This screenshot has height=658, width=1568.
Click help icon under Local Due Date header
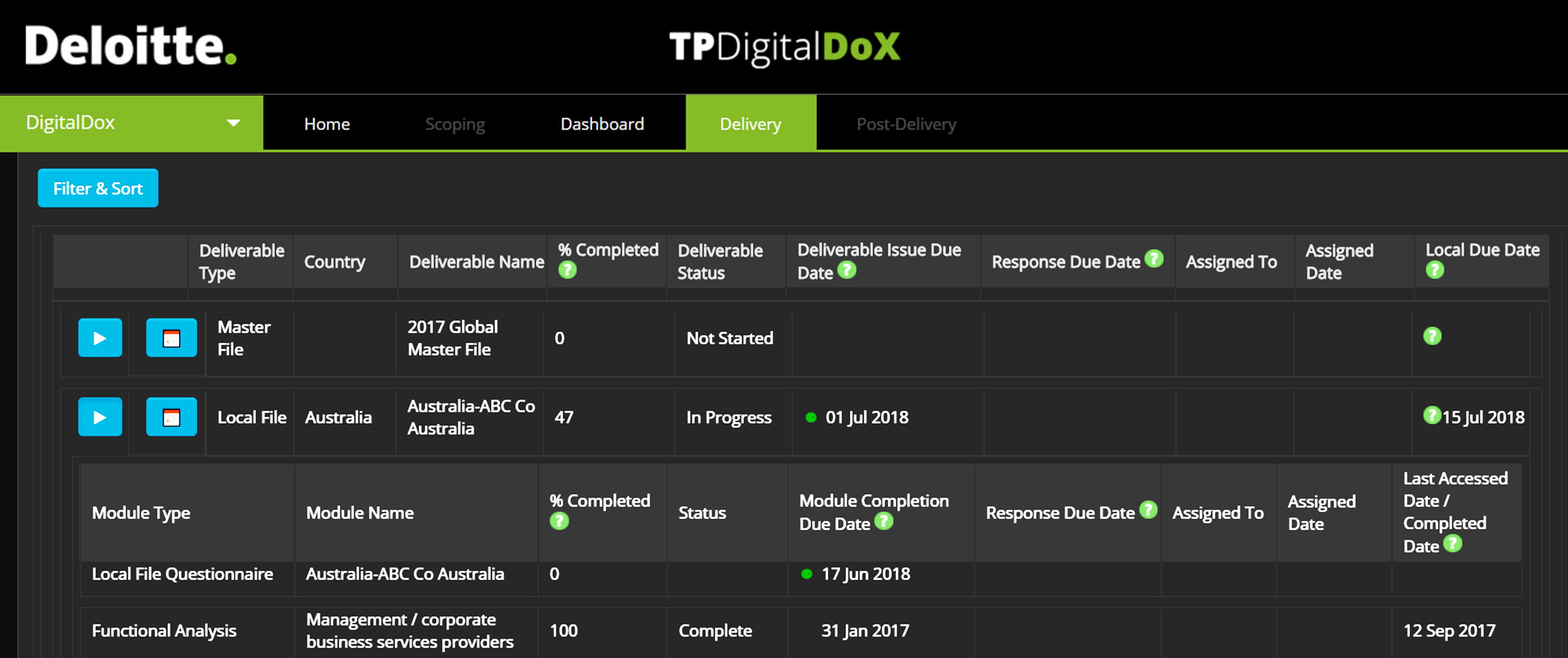1435,270
